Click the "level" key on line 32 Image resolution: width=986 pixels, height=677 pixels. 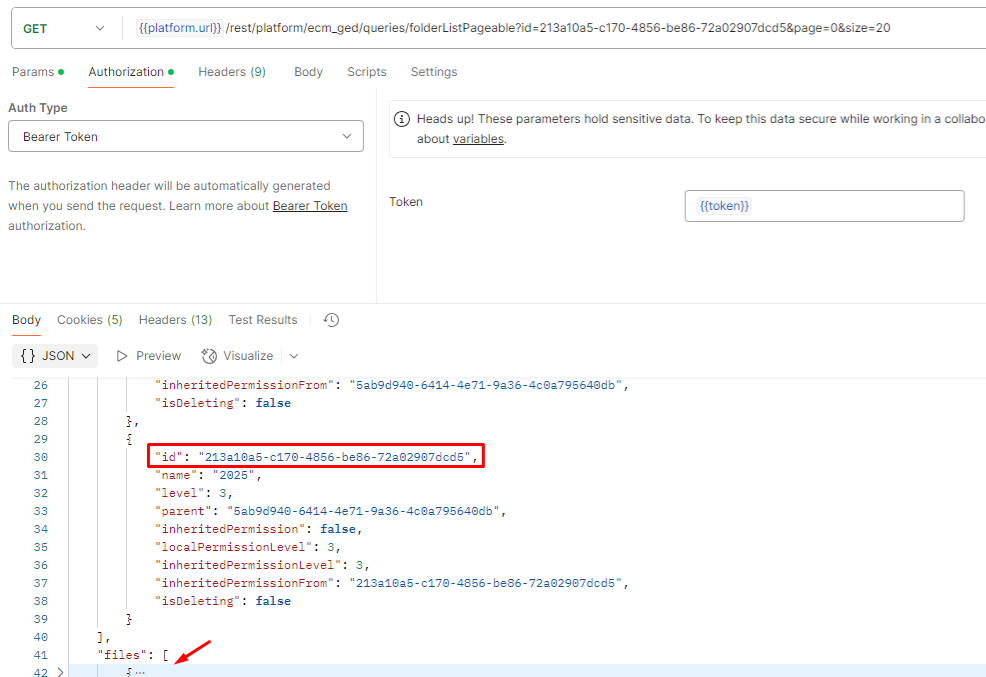pos(179,493)
